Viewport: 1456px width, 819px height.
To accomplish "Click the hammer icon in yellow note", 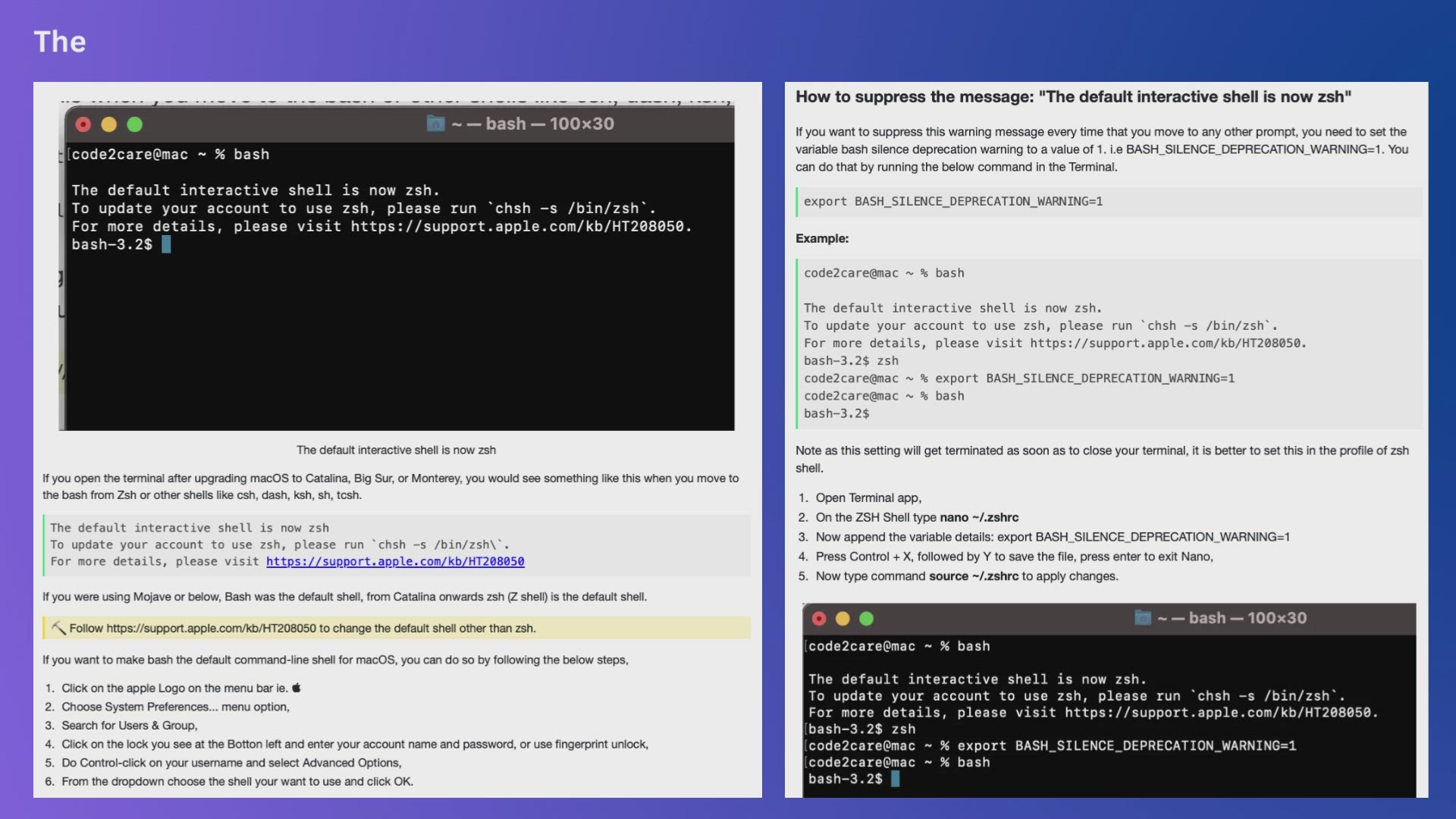I will [58, 628].
